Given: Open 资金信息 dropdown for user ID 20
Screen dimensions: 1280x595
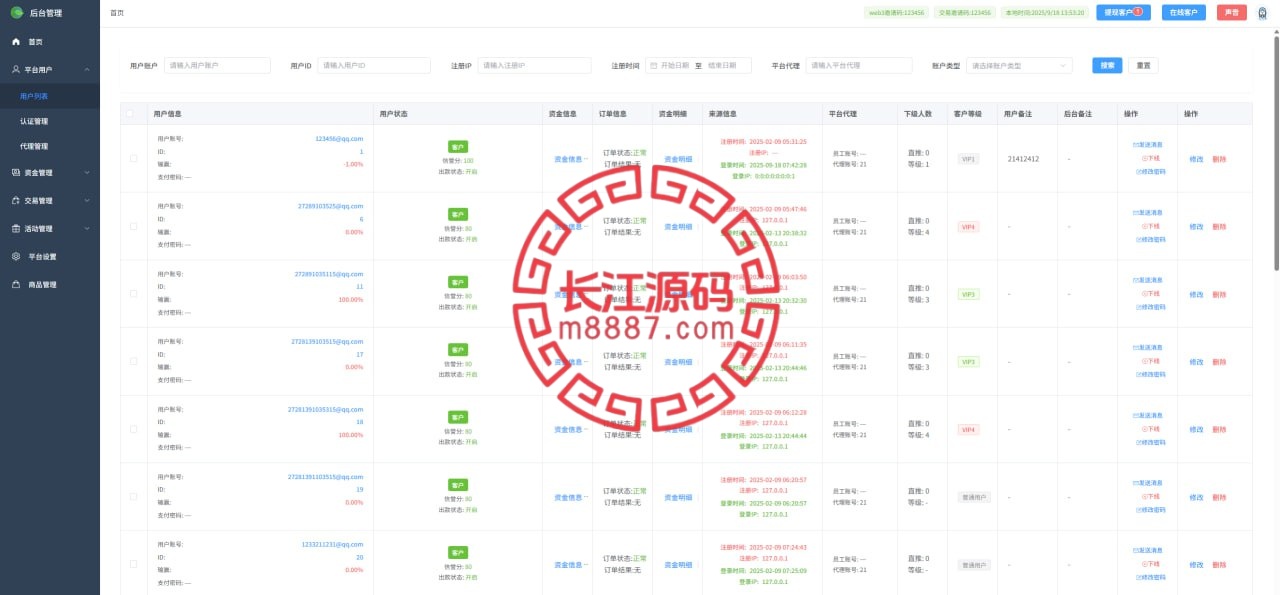Looking at the screenshot, I should pyautogui.click(x=571, y=564).
